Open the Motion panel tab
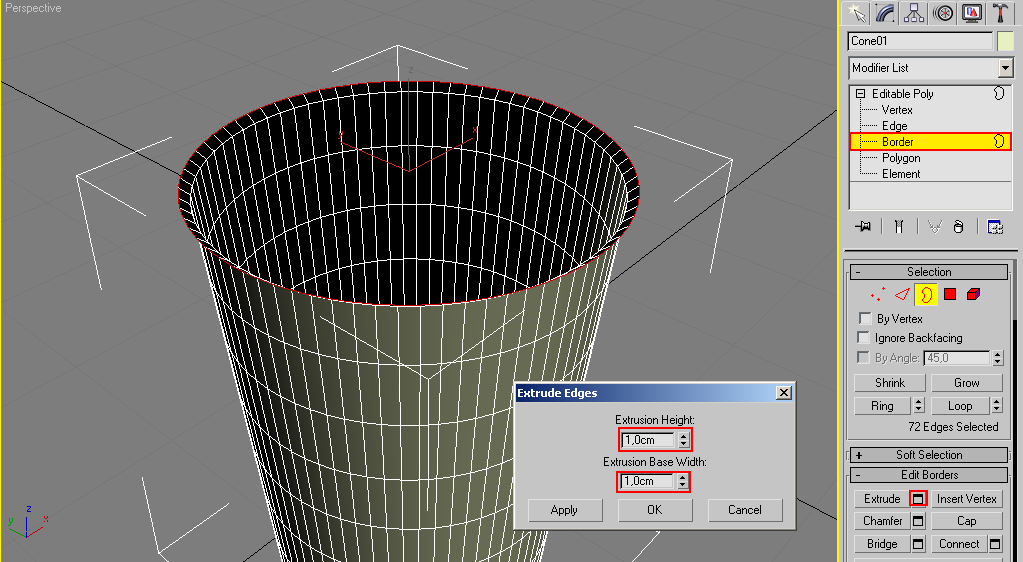The width and height of the screenshot is (1023, 562). [943, 13]
